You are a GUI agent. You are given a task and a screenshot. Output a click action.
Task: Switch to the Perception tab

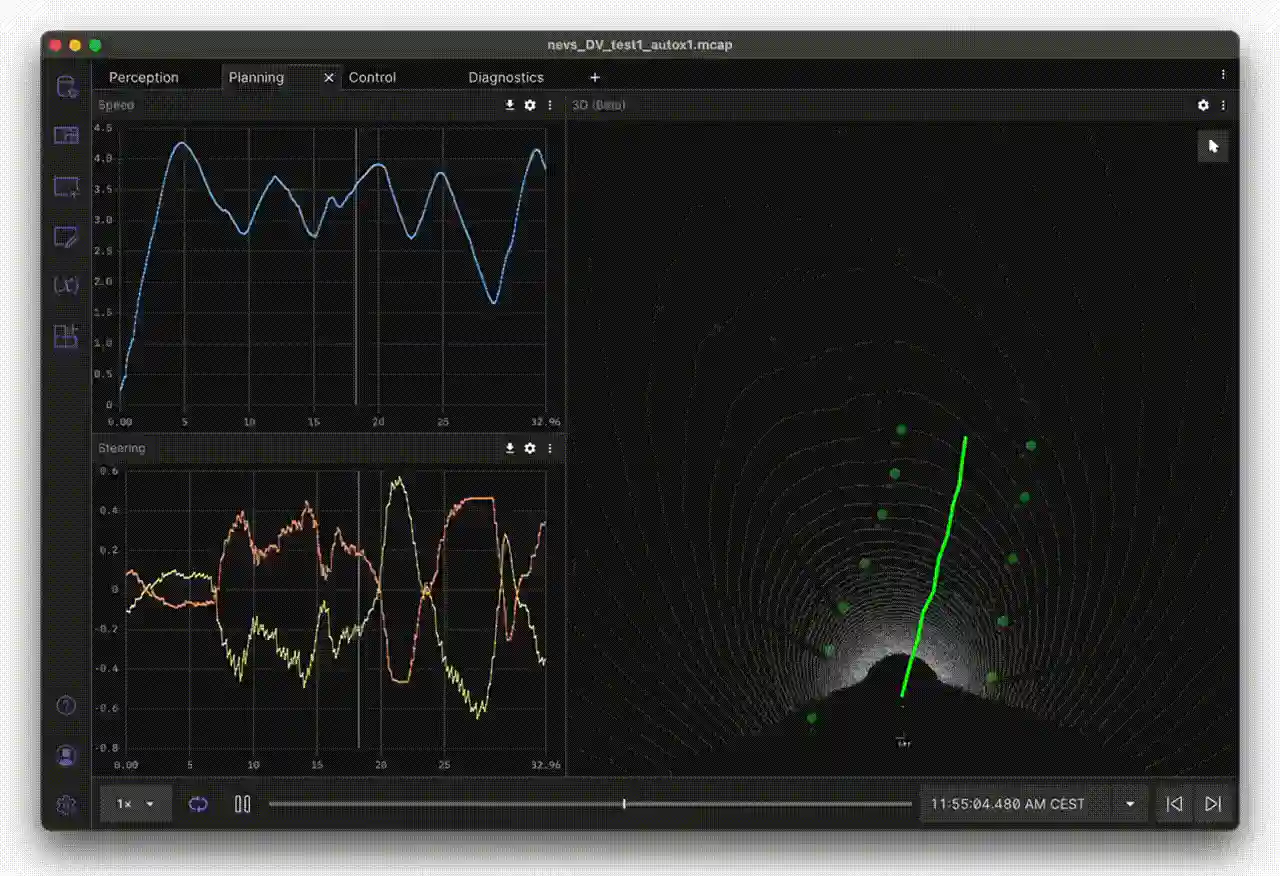coord(144,77)
